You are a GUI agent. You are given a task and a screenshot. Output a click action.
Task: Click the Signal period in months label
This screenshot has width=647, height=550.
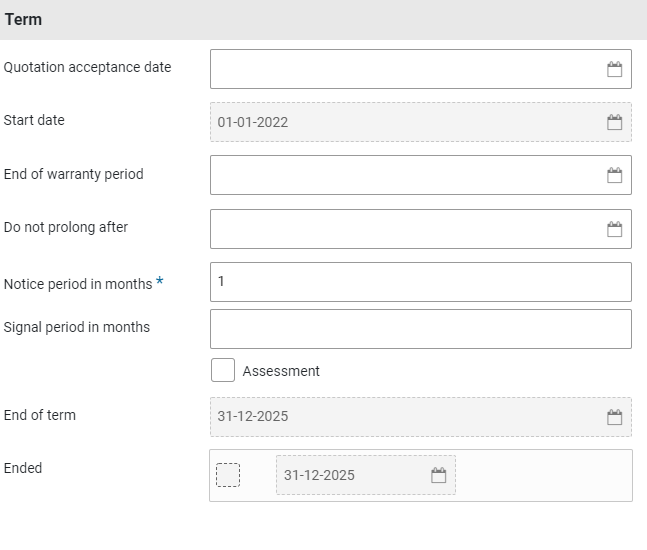point(77,327)
